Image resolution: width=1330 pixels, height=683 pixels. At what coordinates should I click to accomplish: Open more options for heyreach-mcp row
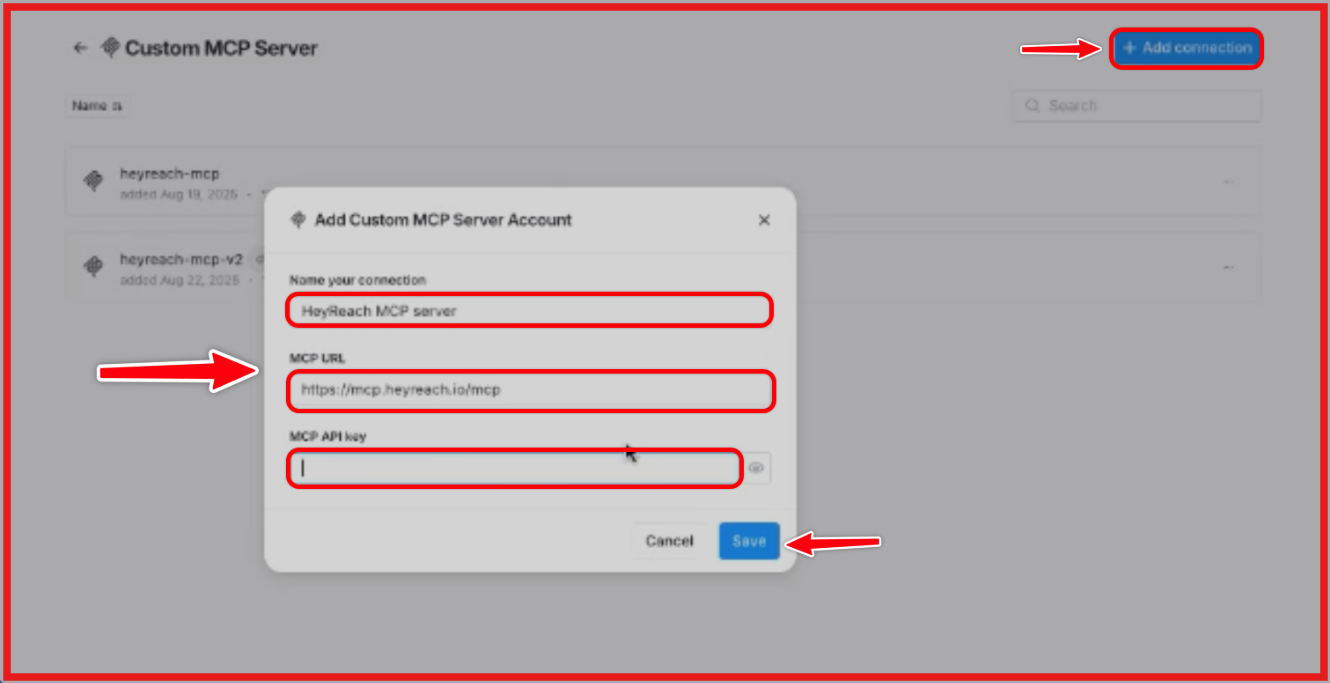click(1229, 182)
